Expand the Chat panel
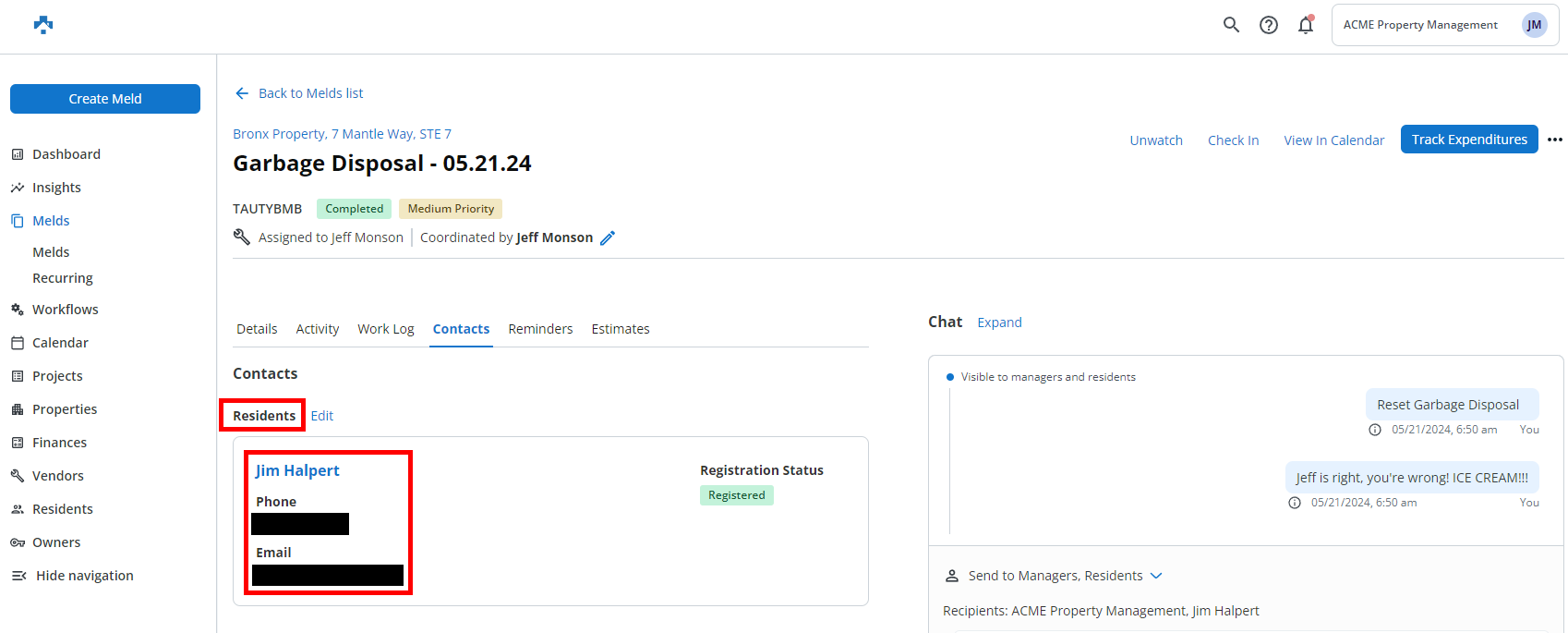1568x633 pixels. pyautogui.click(x=999, y=323)
